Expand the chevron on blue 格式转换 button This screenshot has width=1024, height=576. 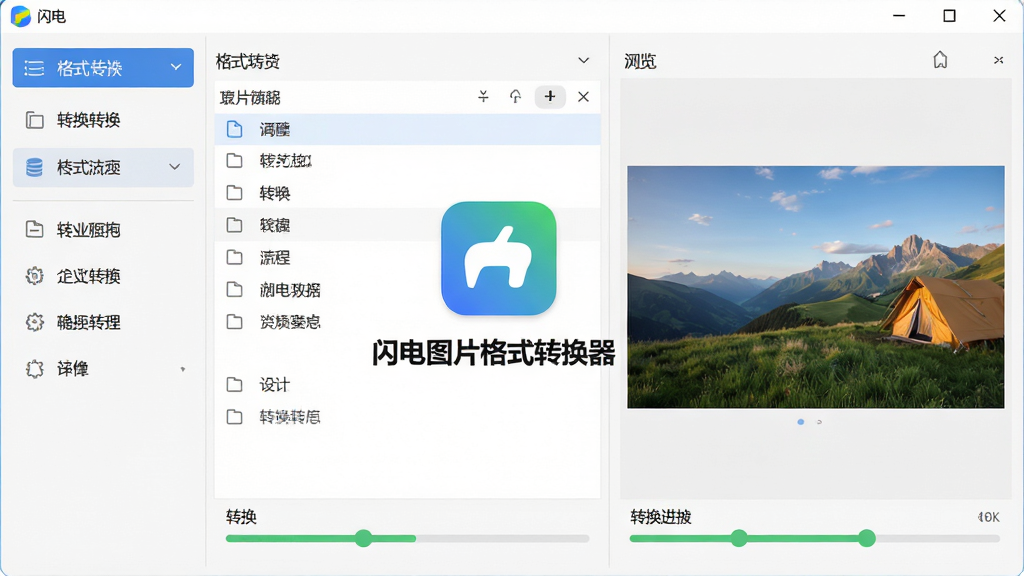pos(176,67)
